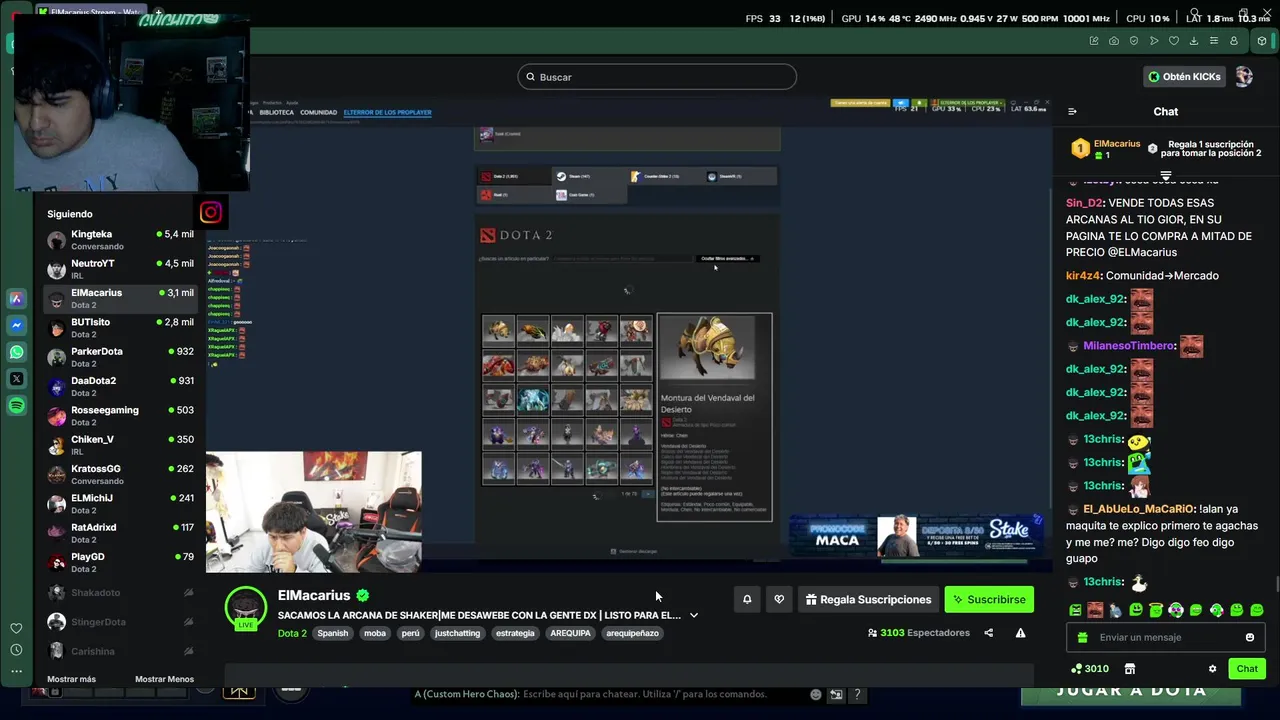This screenshot has height=720, width=1280.
Task: Click the user avatar in the top right
Action: click(x=1243, y=77)
